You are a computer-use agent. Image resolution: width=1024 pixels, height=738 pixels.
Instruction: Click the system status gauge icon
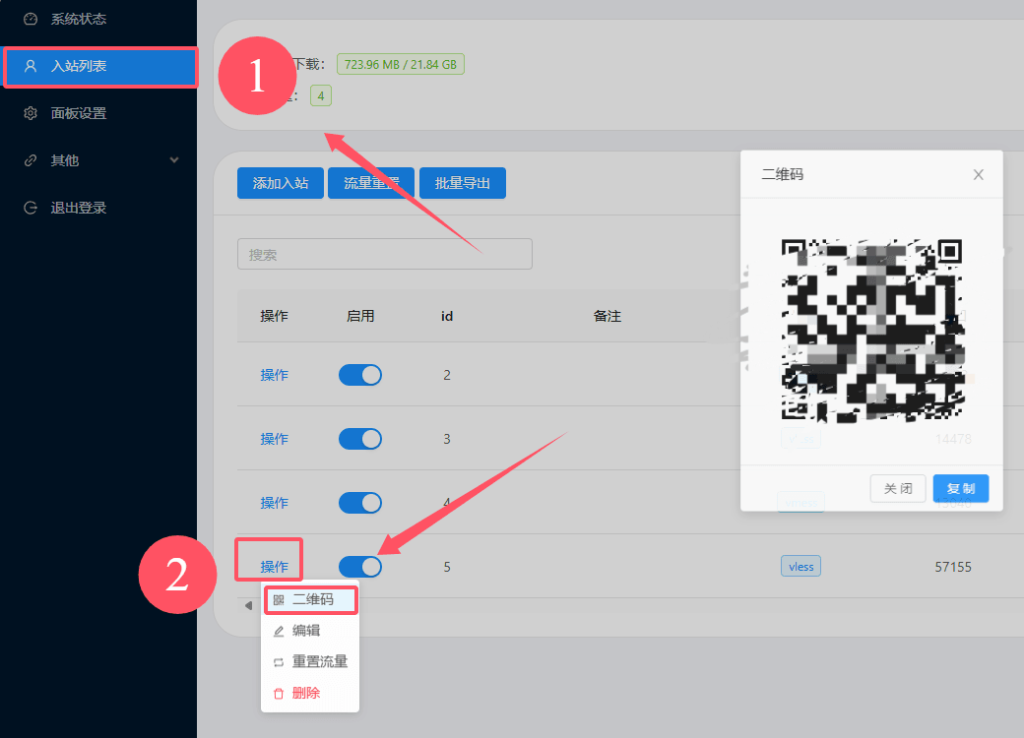point(30,19)
